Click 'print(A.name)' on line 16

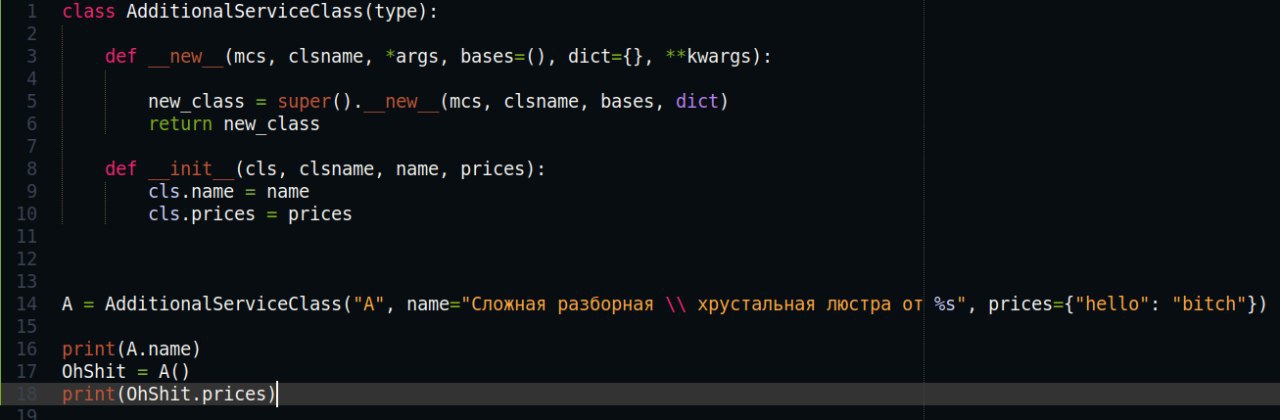point(132,349)
